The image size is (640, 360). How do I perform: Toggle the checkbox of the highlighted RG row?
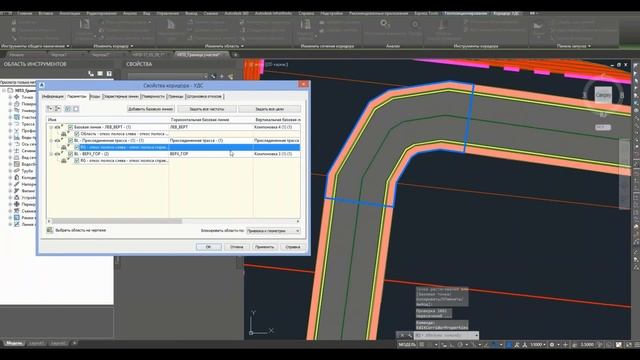[x=77, y=147]
